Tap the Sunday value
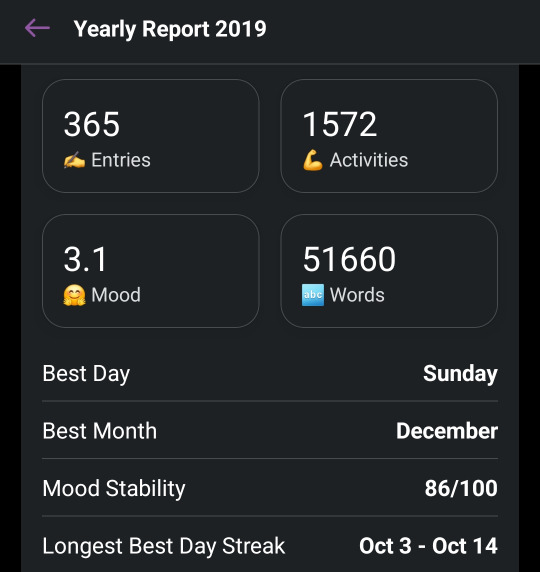 (x=460, y=374)
